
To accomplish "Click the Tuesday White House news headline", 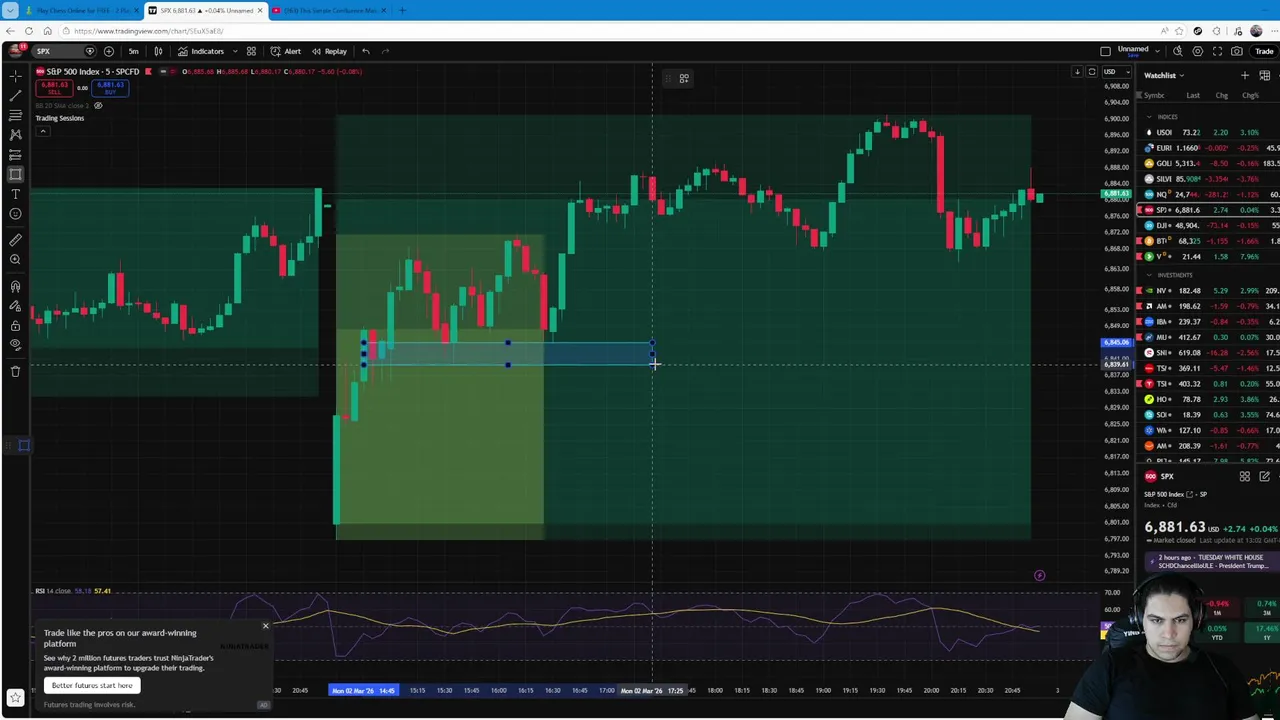I will [1211, 561].
